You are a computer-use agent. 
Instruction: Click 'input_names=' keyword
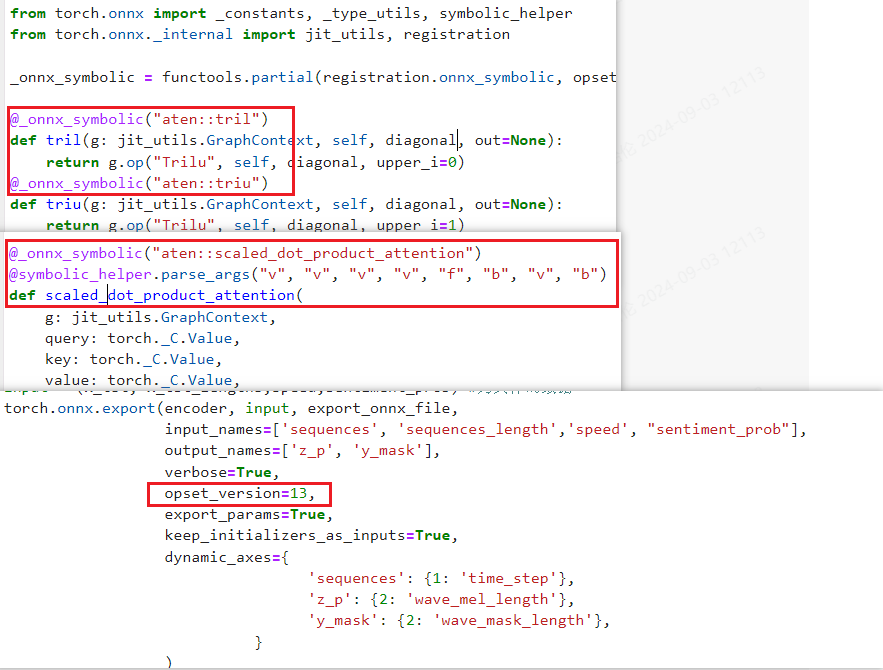pyautogui.click(x=218, y=430)
